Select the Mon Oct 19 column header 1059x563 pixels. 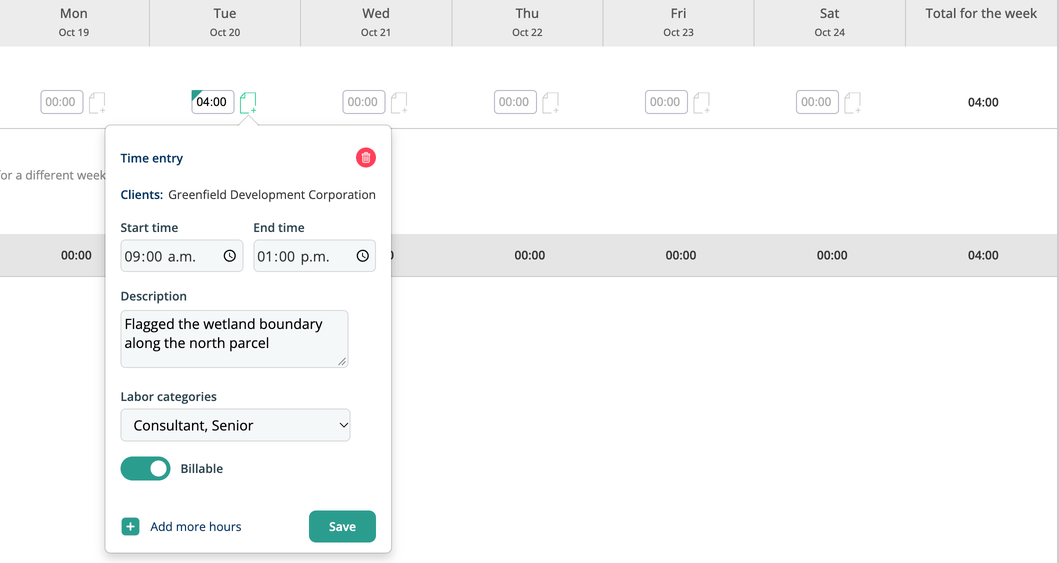[x=74, y=22]
